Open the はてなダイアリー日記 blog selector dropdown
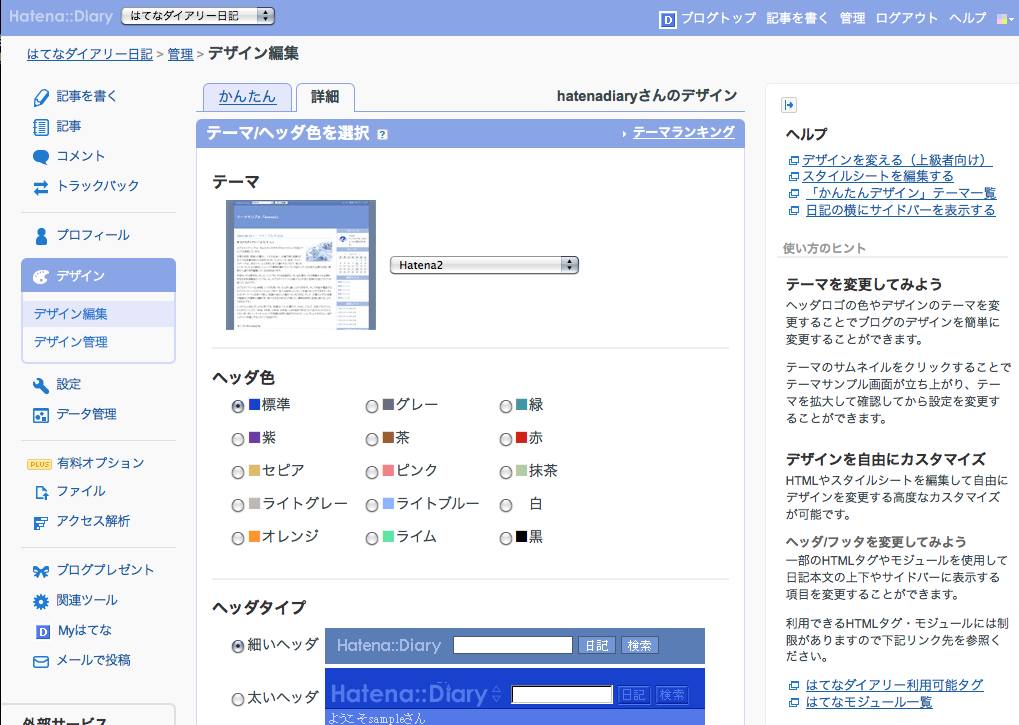Image resolution: width=1019 pixels, height=725 pixels. [198, 16]
